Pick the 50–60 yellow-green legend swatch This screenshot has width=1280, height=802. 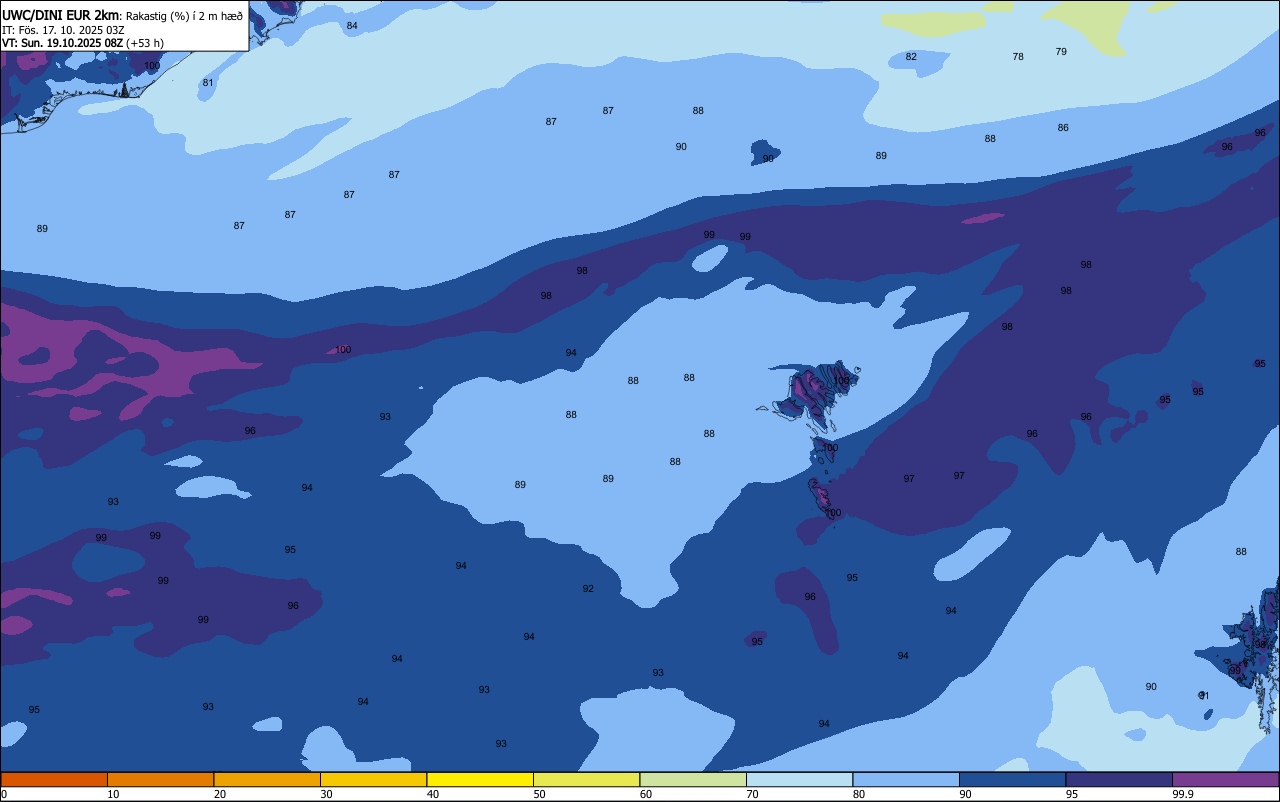pos(587,779)
